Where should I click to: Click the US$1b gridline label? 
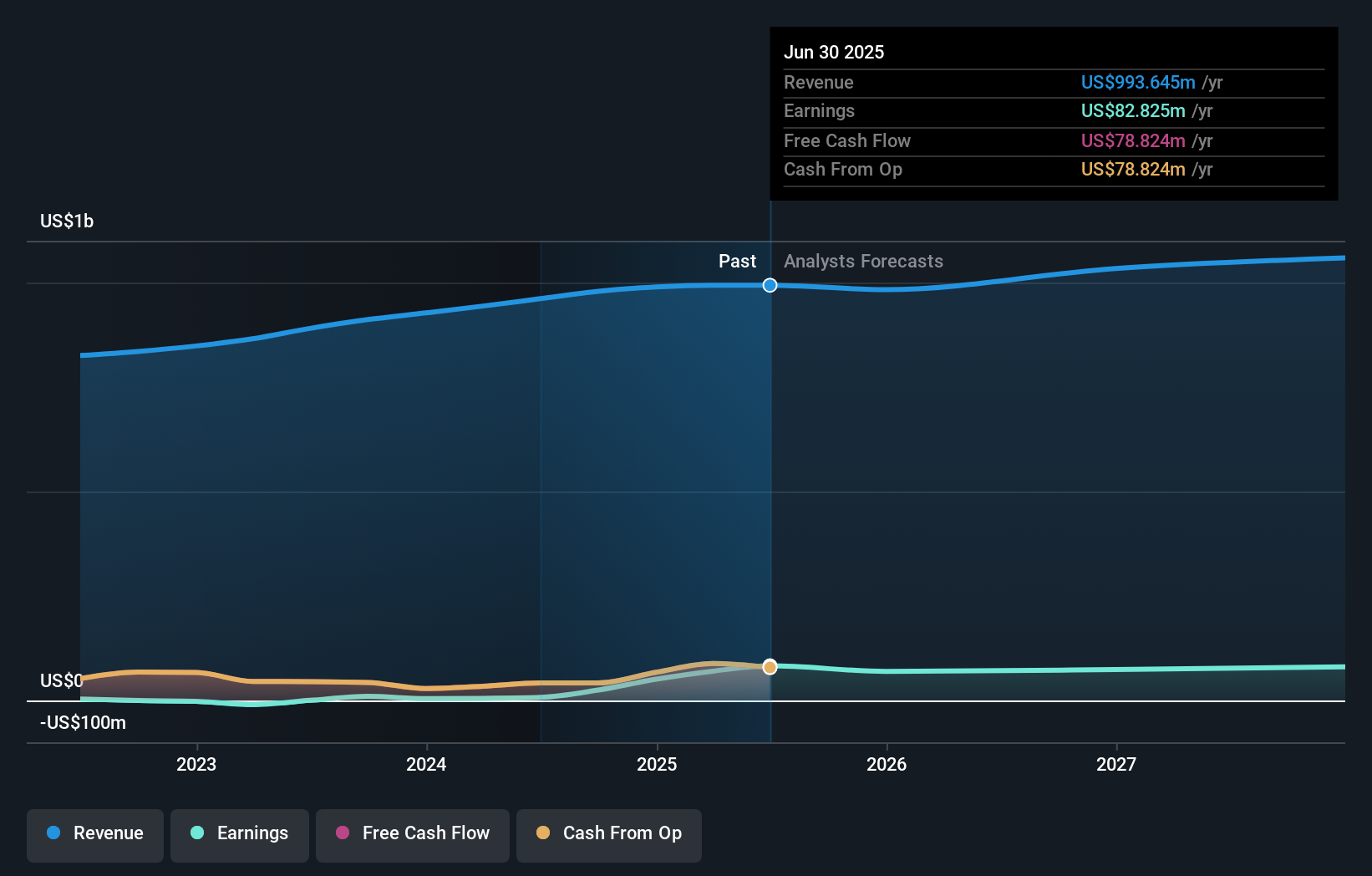[x=67, y=220]
